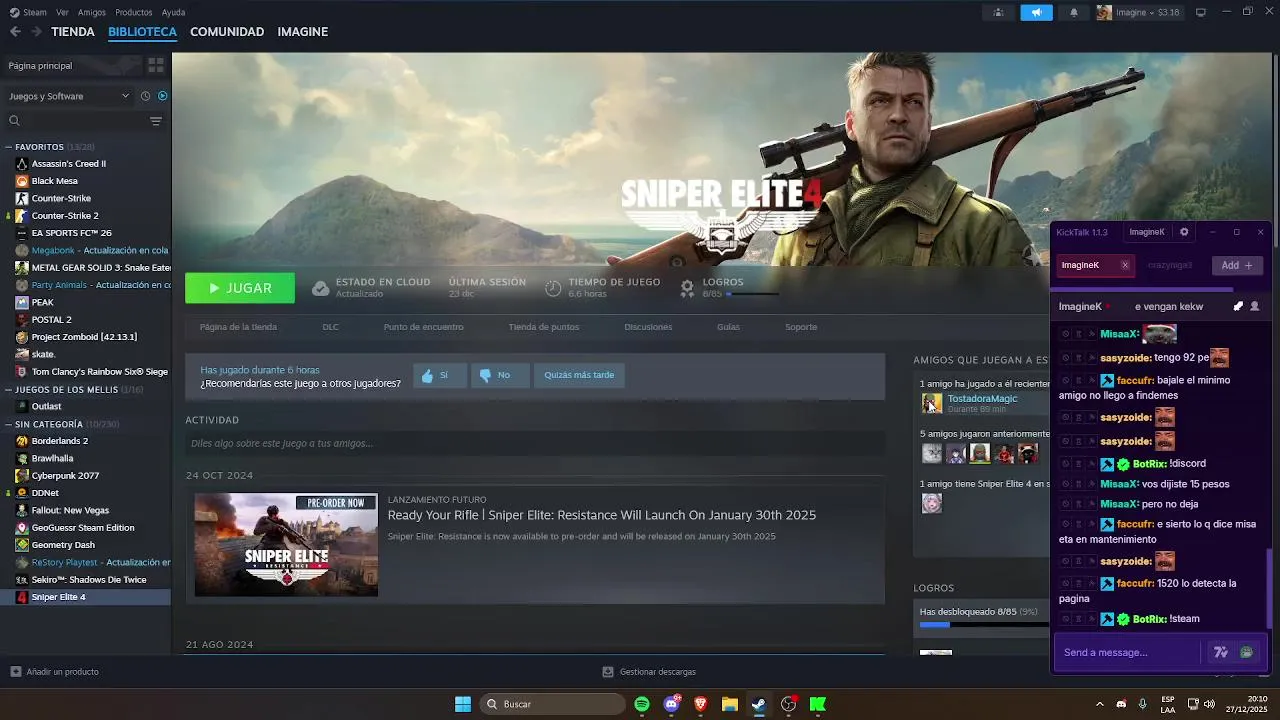Image resolution: width=1280 pixels, height=720 pixels.
Task: Click the achievements progress bar under Logros panel
Action: 982,625
